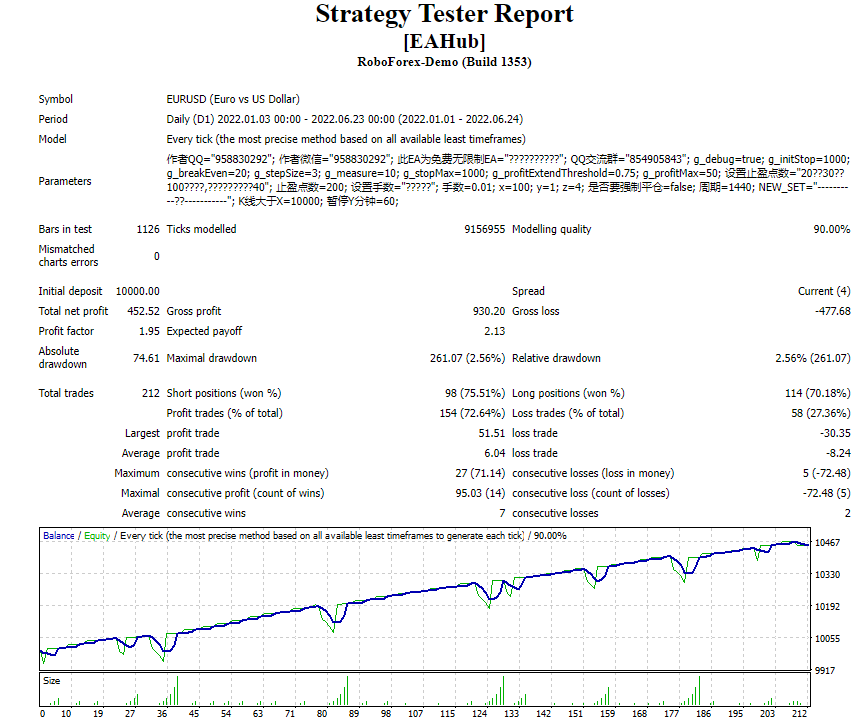Click Gross profit value 930.20

click(489, 311)
